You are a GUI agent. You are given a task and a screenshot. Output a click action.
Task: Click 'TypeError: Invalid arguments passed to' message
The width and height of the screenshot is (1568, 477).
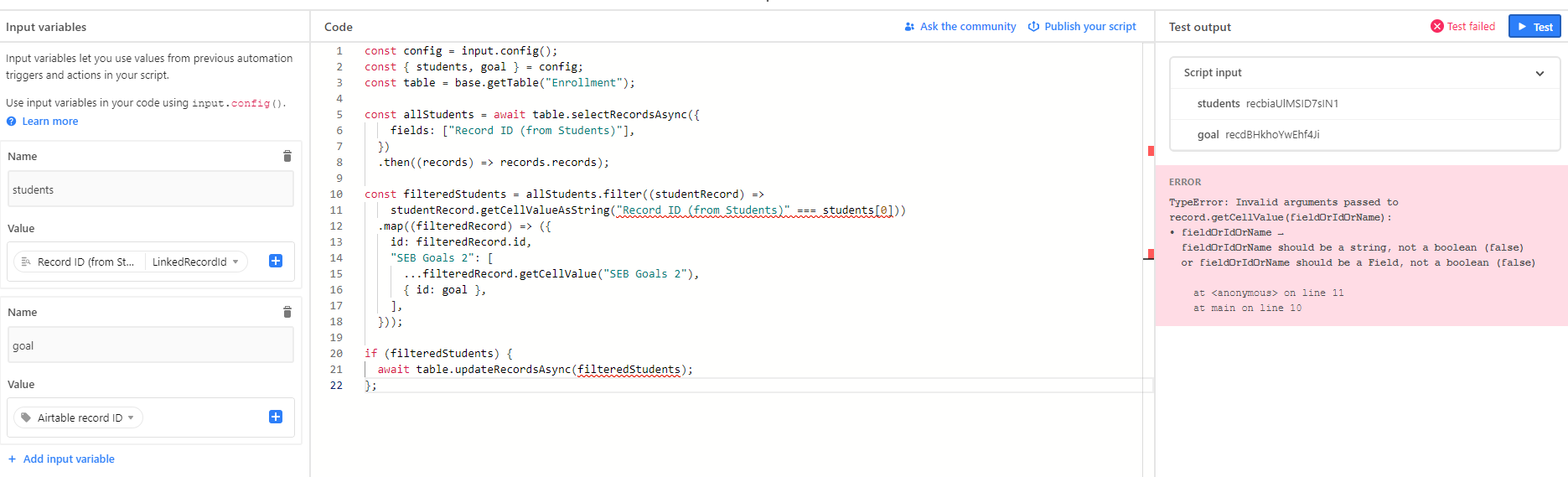pos(1283,202)
